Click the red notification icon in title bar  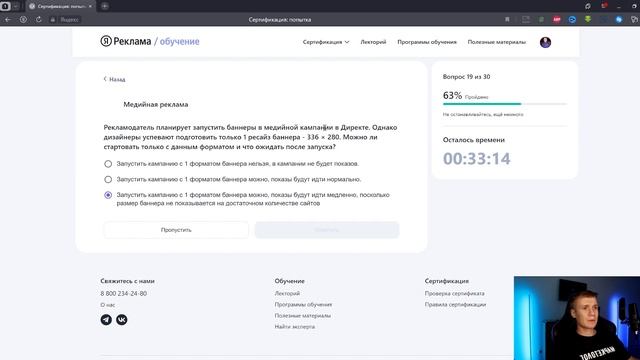click(x=604, y=6)
